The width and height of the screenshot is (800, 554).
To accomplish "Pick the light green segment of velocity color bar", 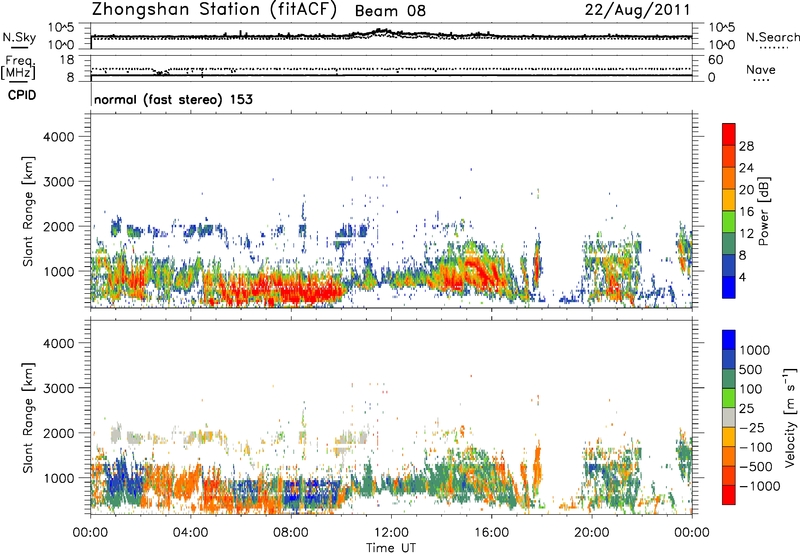I will point(729,398).
